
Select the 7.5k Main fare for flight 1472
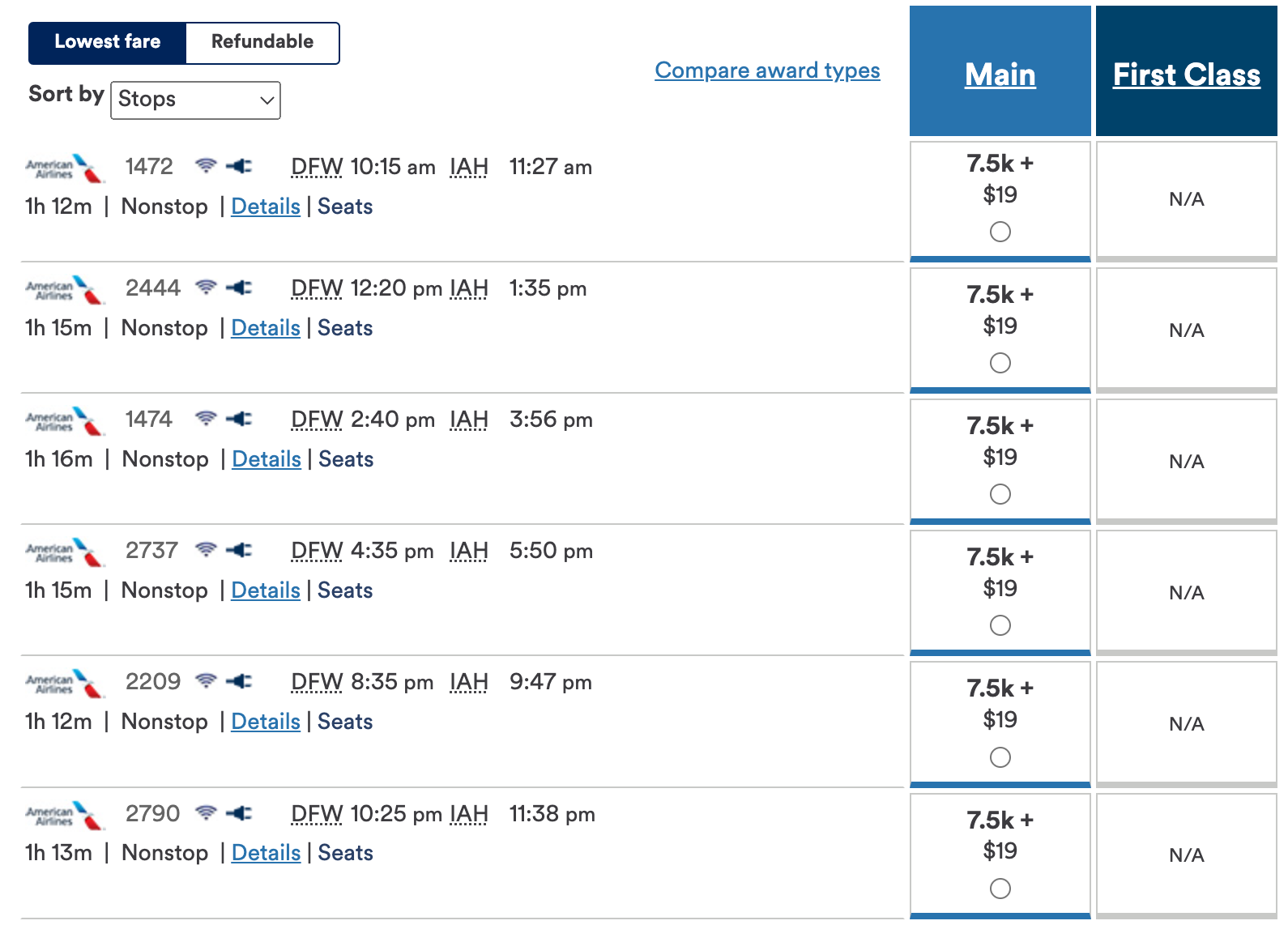point(1000,232)
